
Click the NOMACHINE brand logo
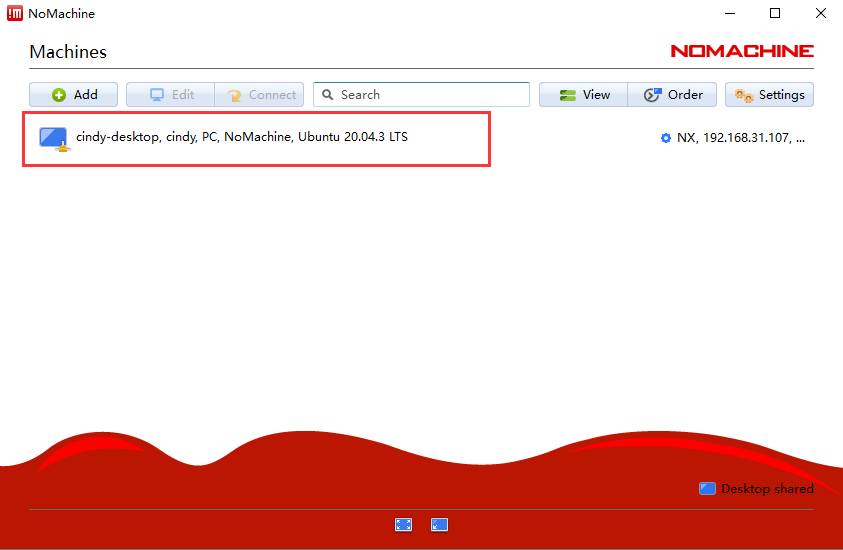(x=742, y=51)
